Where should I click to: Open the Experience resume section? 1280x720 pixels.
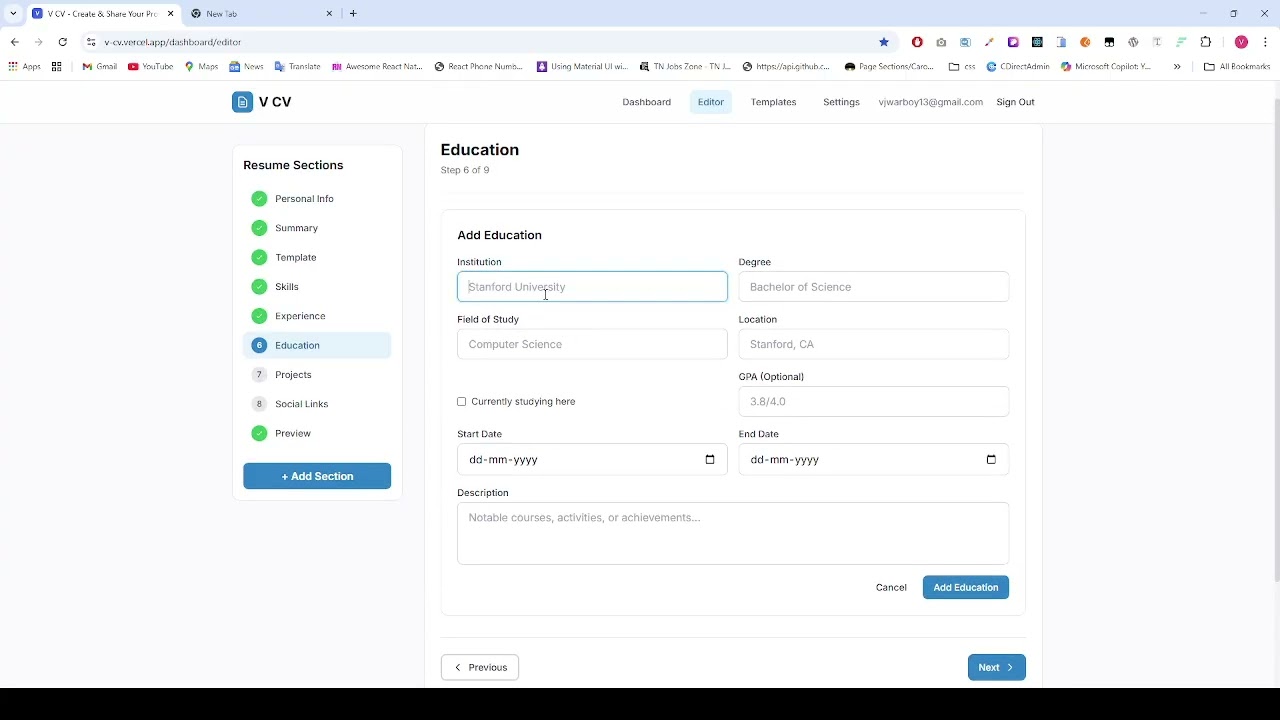click(317, 316)
